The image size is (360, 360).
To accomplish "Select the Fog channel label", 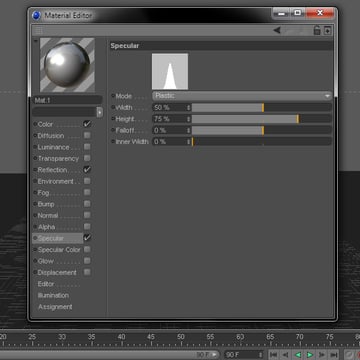I will point(43,193).
